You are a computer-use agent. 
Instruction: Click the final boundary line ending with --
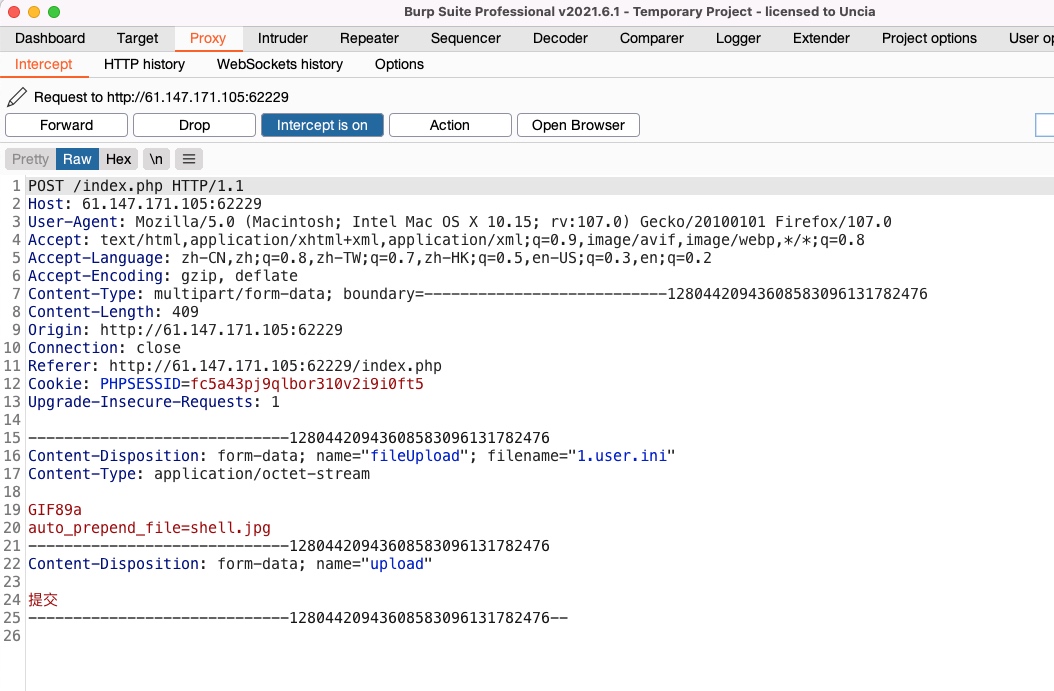click(298, 618)
